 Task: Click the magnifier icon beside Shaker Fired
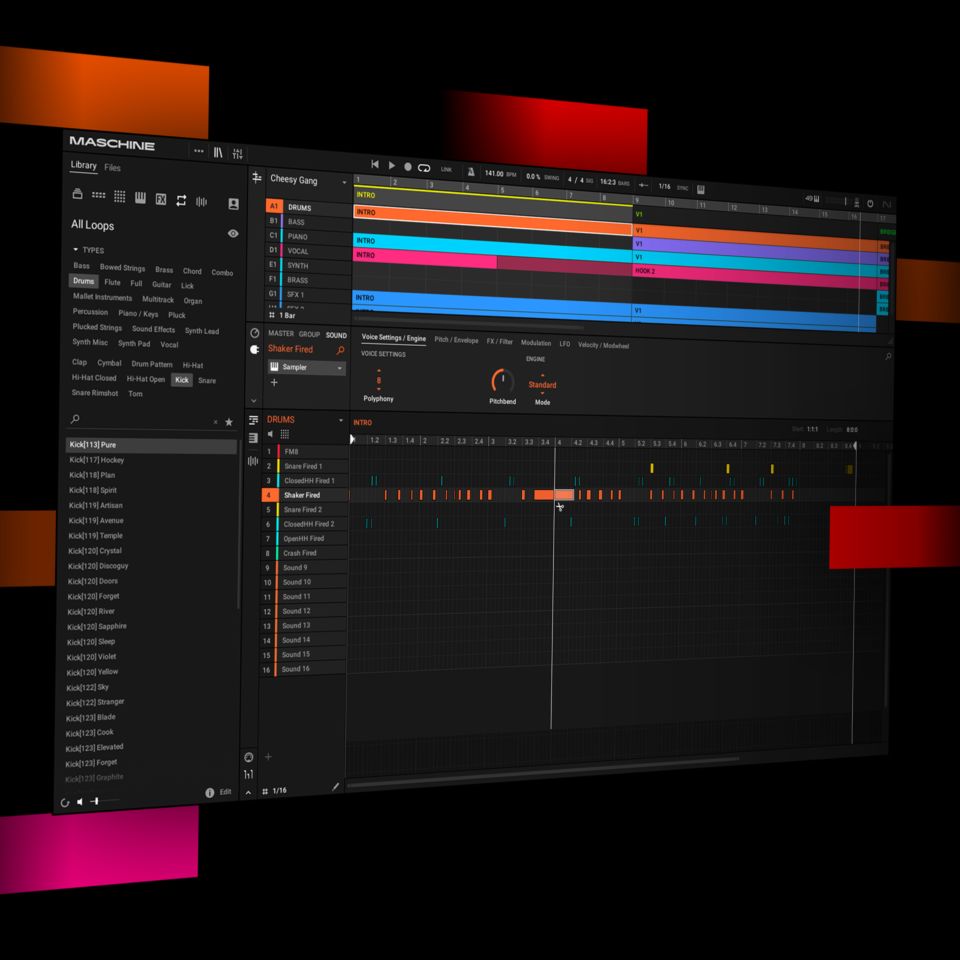[340, 350]
